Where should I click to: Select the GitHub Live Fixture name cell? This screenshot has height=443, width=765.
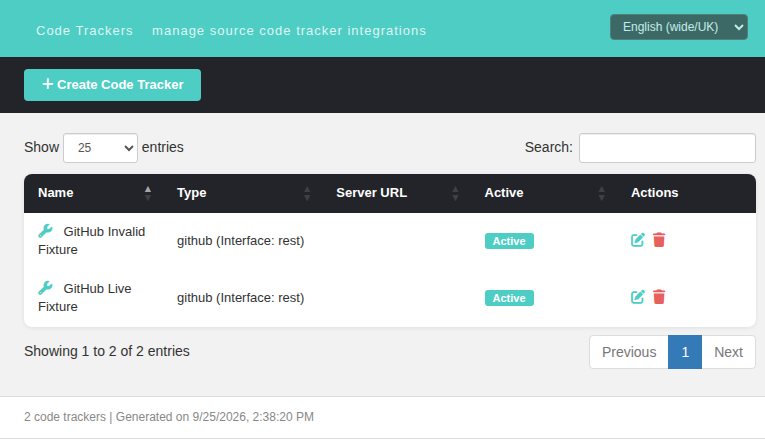93,298
